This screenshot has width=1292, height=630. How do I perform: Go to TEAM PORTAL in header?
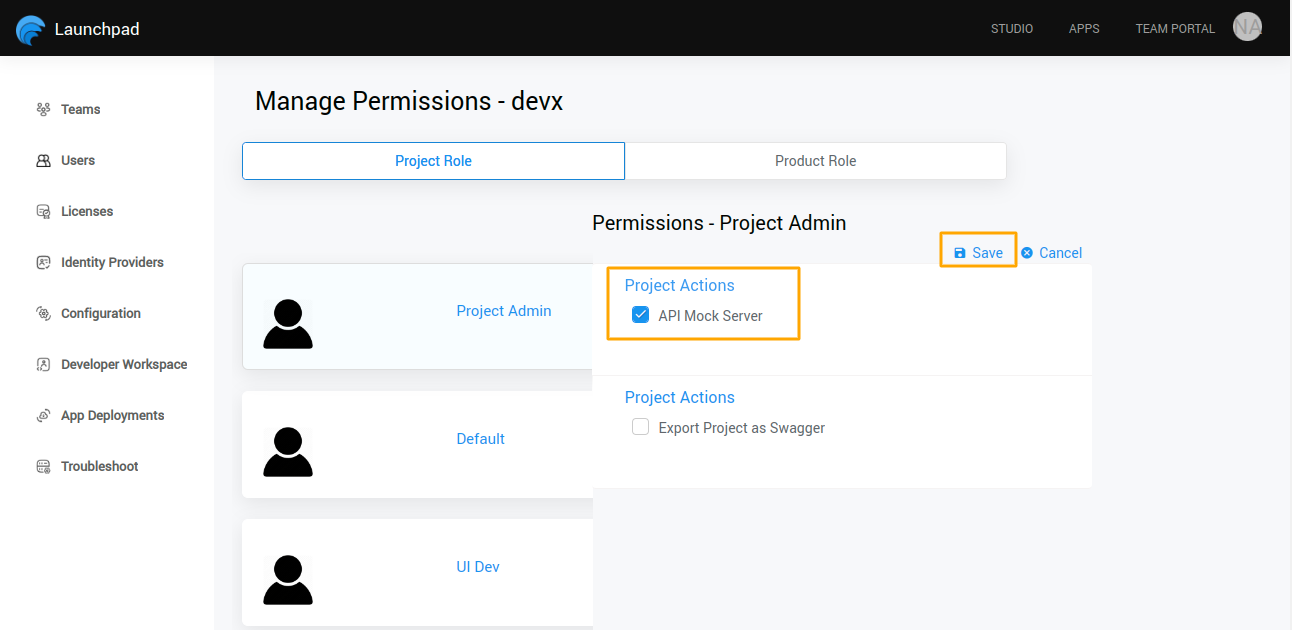[1175, 29]
